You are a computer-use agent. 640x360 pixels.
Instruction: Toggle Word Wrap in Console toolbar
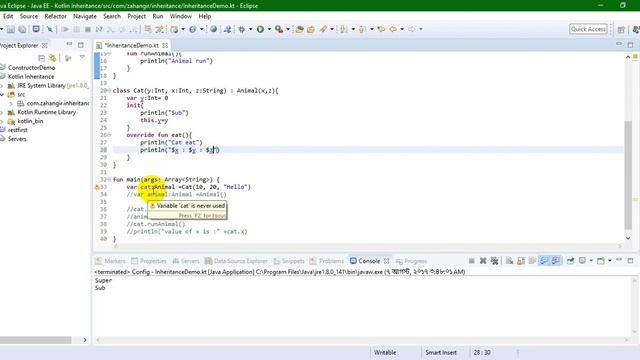[x=532, y=261]
